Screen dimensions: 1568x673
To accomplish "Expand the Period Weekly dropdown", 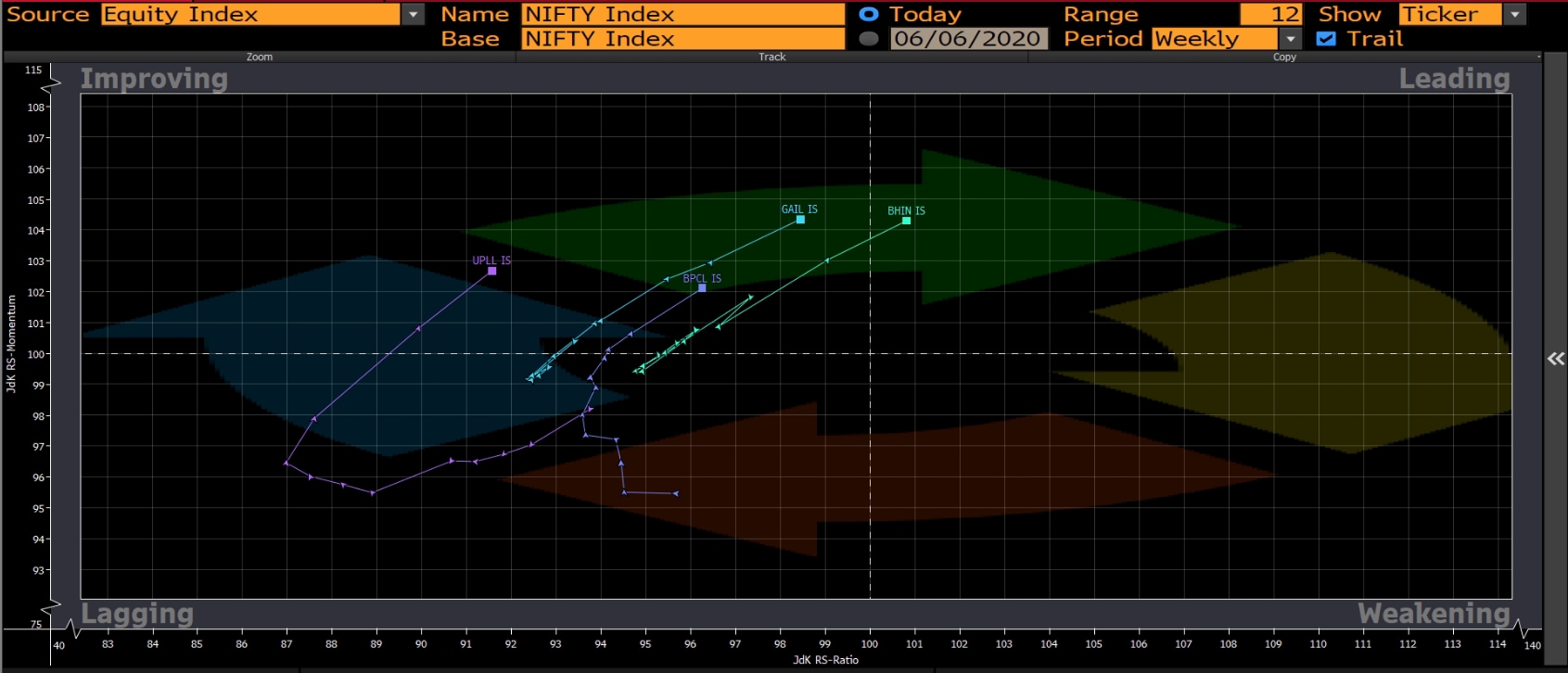I will point(1290,39).
